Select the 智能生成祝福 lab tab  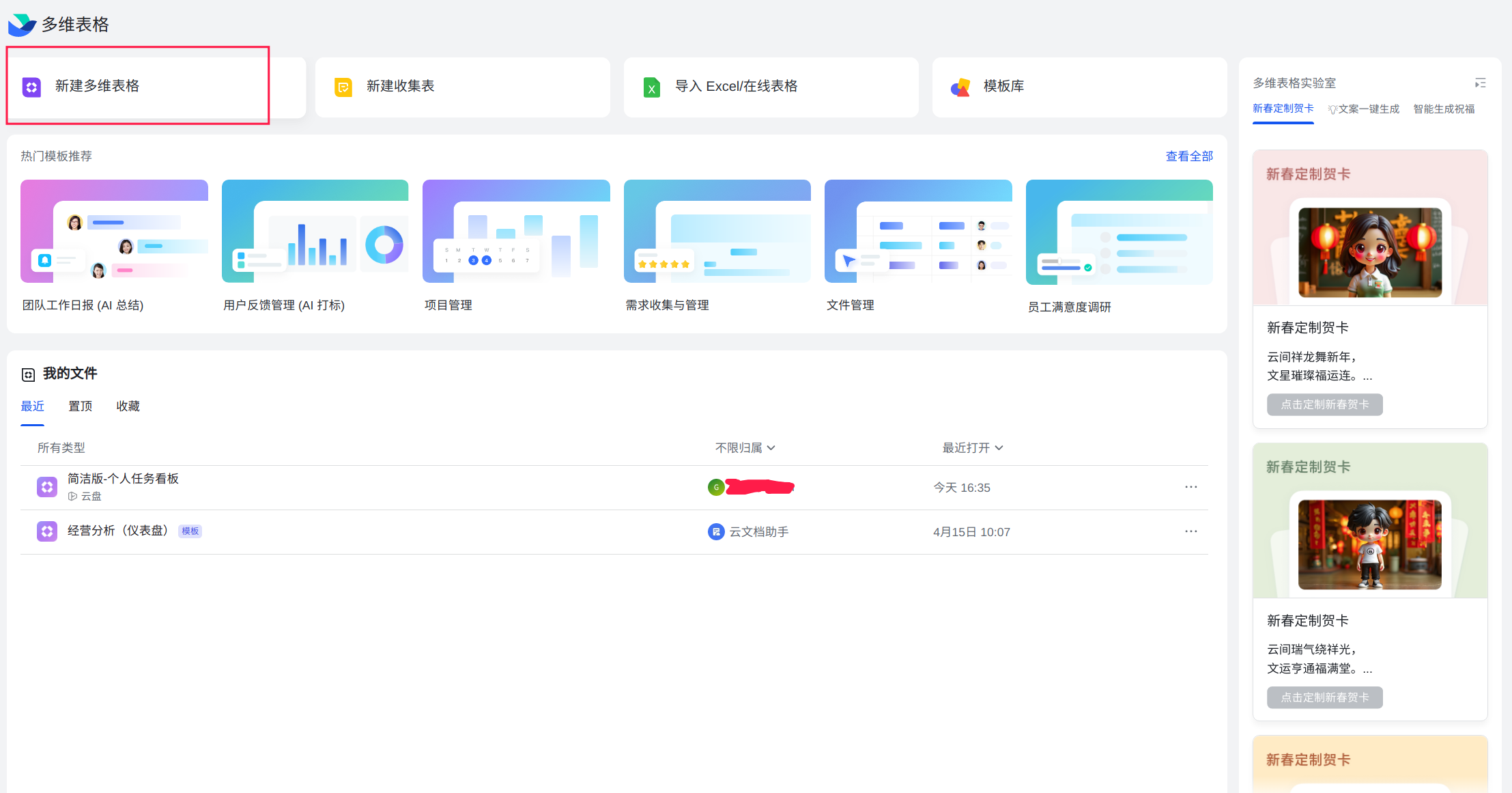coord(1444,109)
